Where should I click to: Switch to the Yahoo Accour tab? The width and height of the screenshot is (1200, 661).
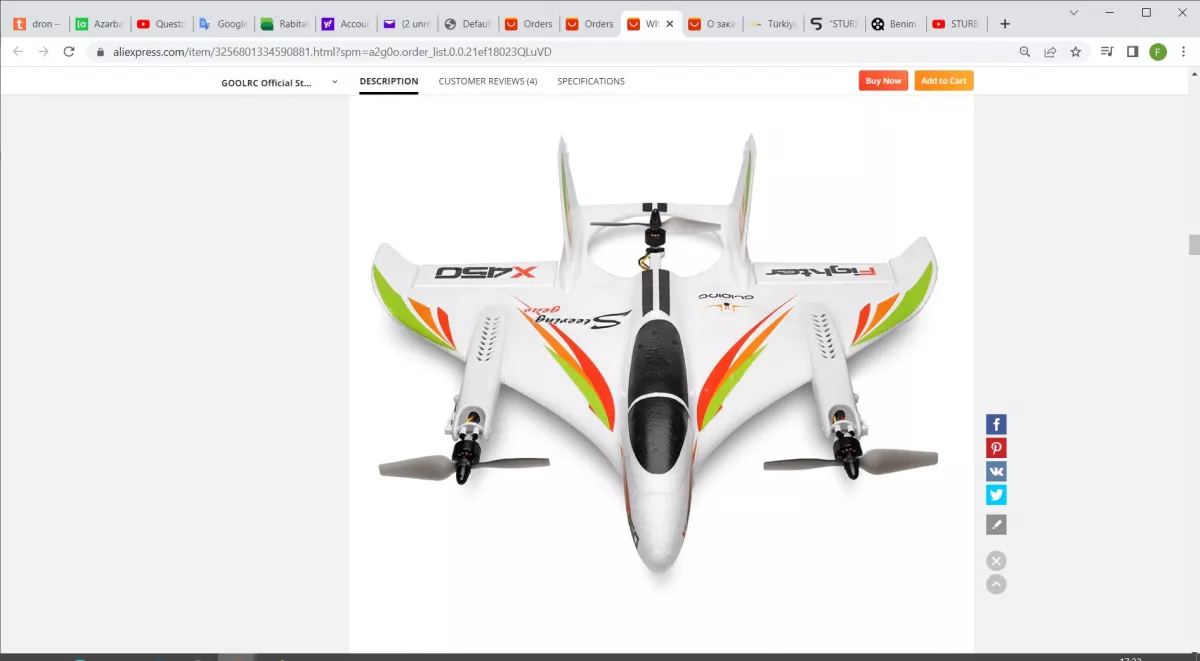coord(344,24)
